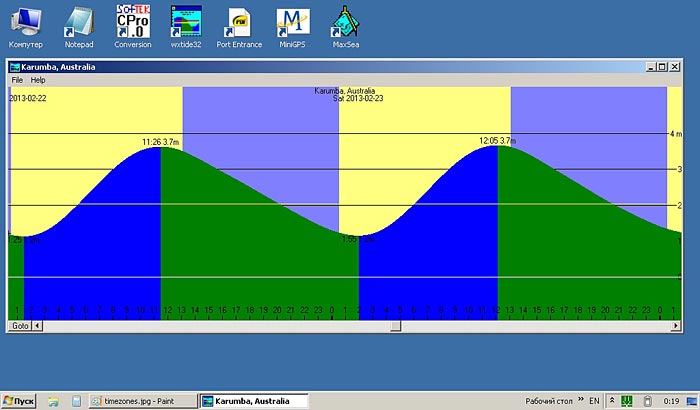The width and height of the screenshot is (700, 410).
Task: Click the left scroll arrow beside Goto
Action: point(38,326)
